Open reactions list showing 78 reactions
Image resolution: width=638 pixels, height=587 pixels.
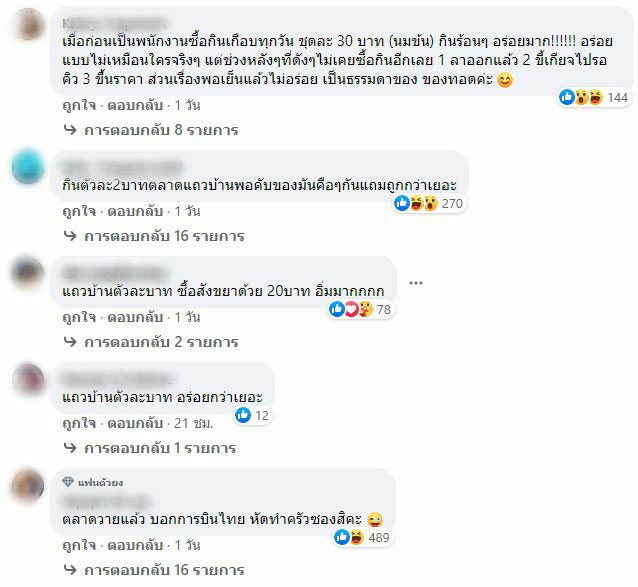click(x=361, y=310)
